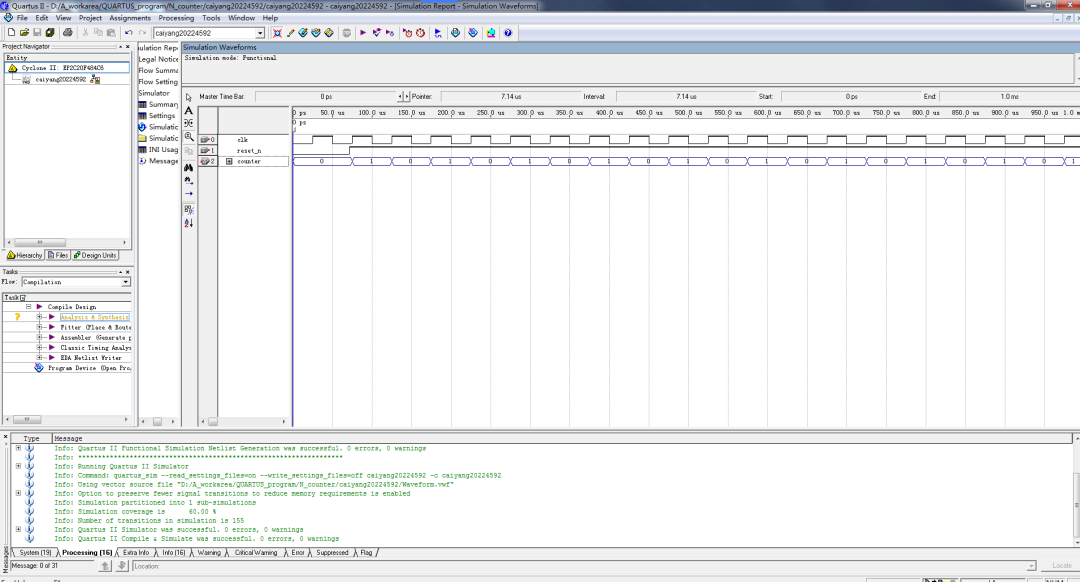
Task: Click the Start Compilation play icon
Action: click(x=362, y=33)
